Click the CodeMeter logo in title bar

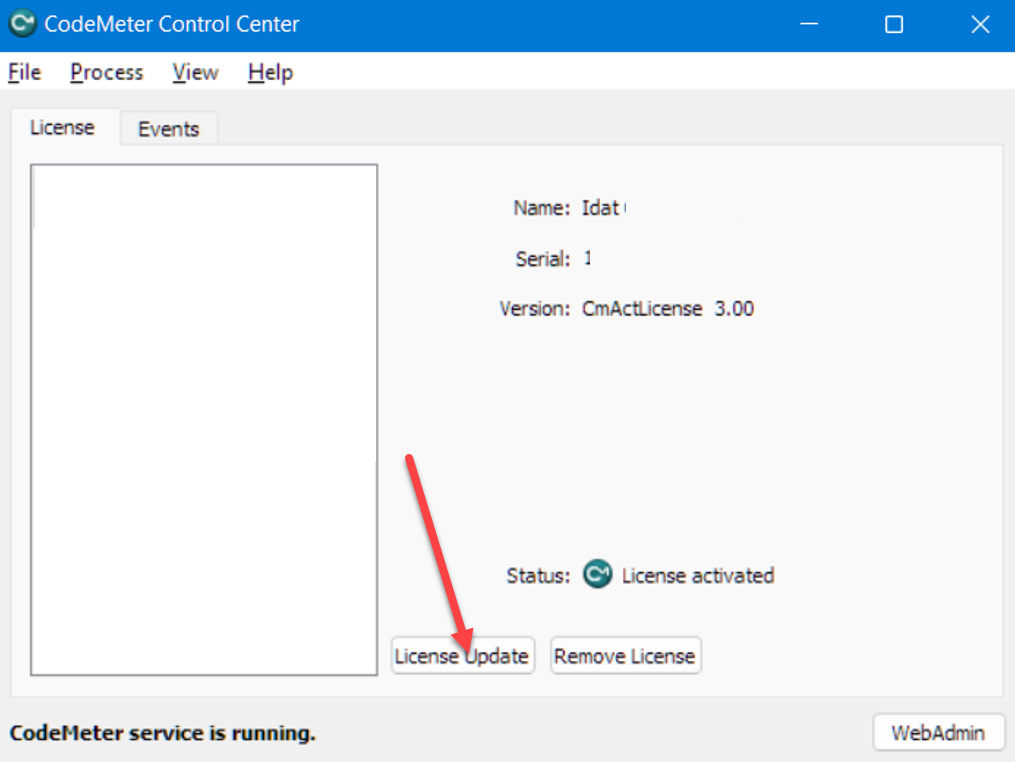tap(23, 24)
